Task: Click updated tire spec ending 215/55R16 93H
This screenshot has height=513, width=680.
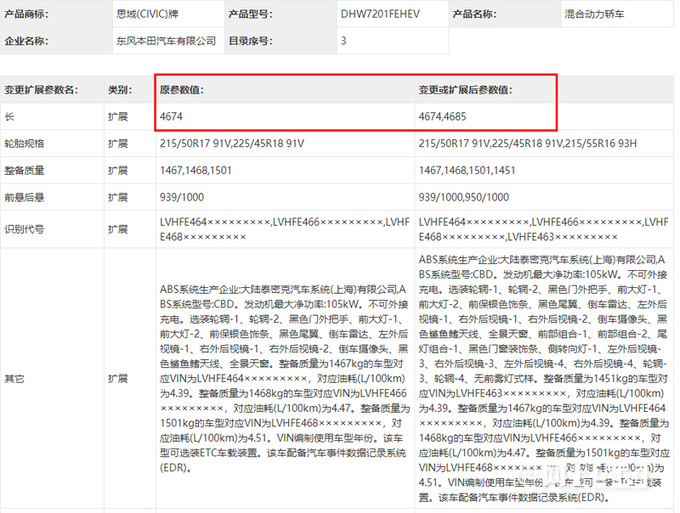Action: click(528, 144)
